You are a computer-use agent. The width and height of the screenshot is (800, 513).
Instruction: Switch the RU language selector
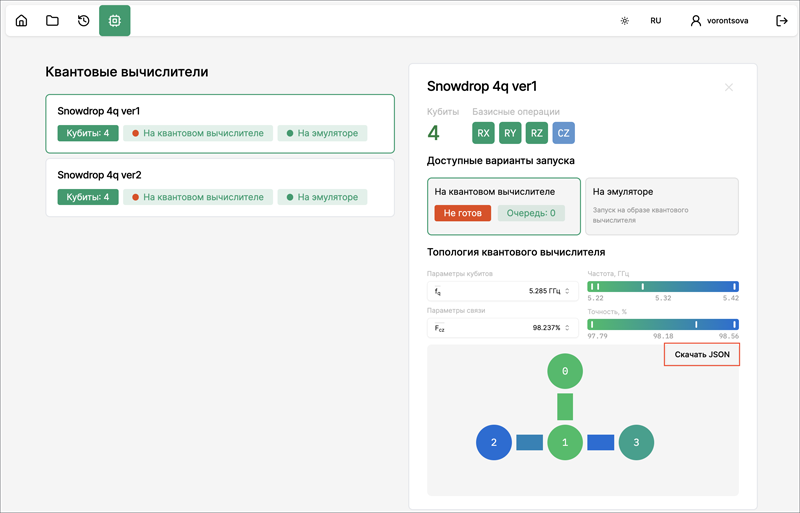tap(655, 21)
